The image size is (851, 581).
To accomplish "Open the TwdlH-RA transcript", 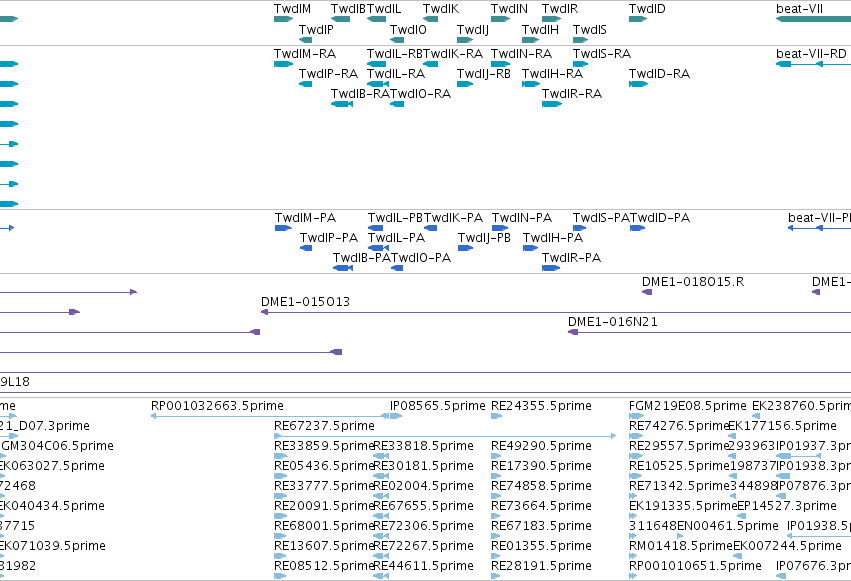I will pos(530,84).
